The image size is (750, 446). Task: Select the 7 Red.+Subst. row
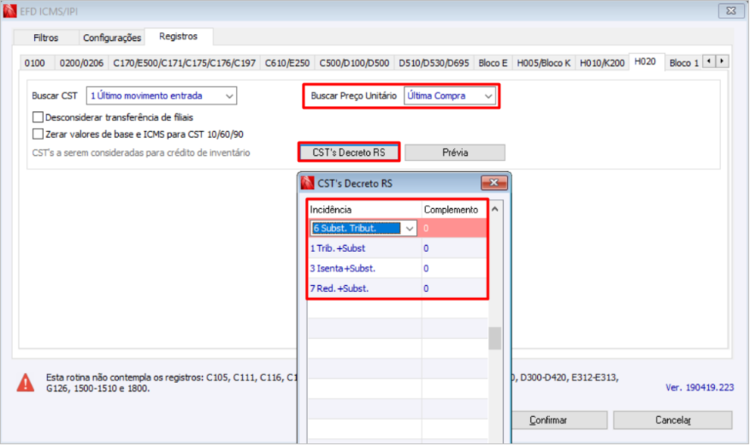click(x=397, y=289)
